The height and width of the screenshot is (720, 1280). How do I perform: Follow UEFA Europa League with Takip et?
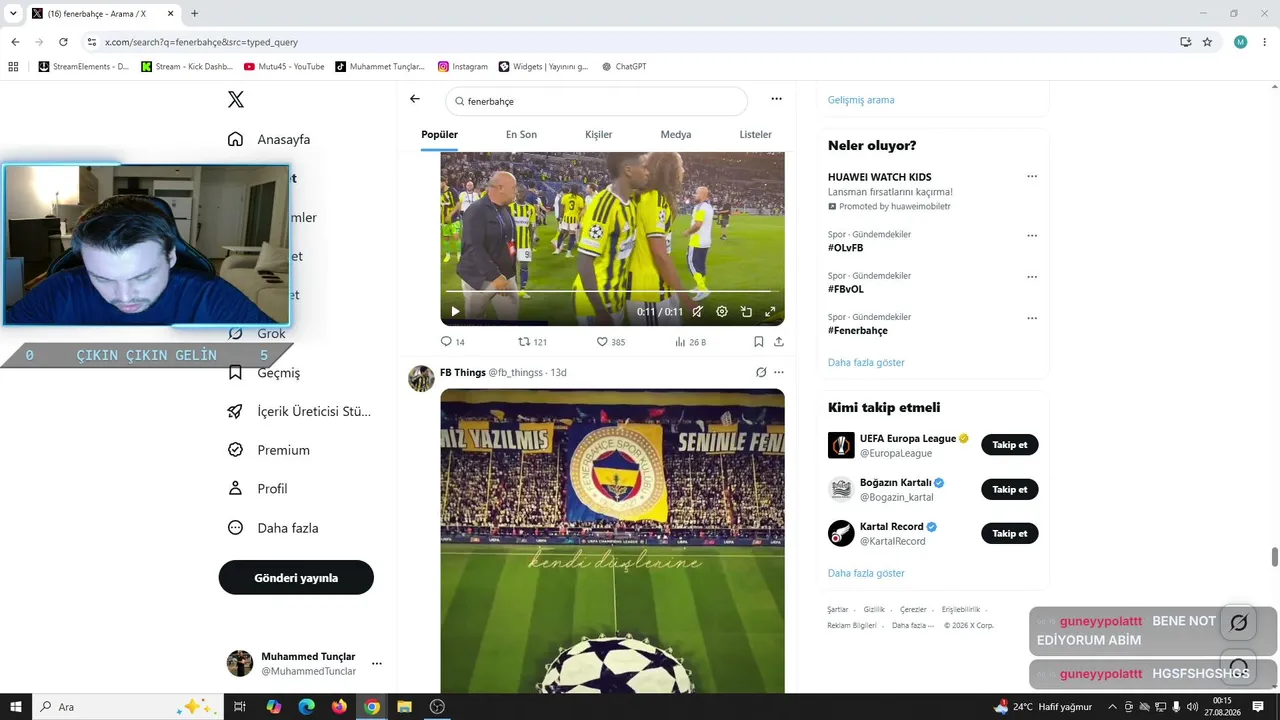[x=1010, y=445]
